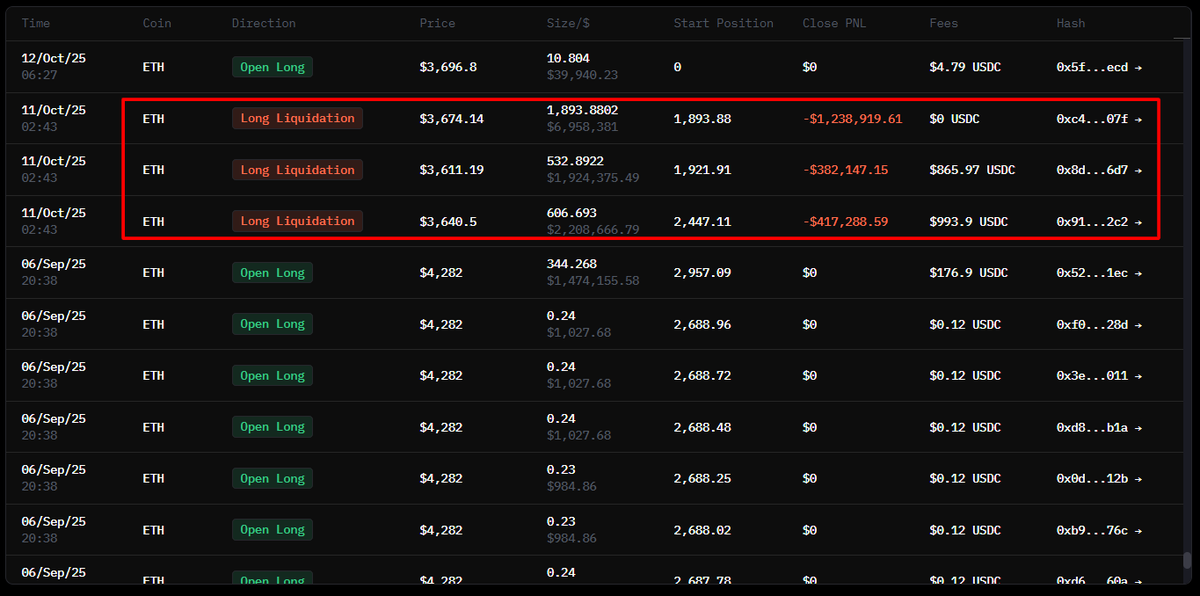Click the fee $865.97 USDC
Screen dimensions: 1200x596
(x=972, y=170)
